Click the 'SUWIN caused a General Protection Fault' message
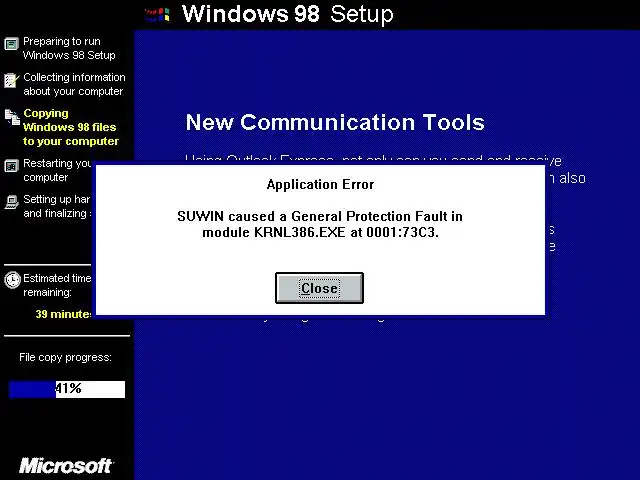The image size is (640, 480). (320, 216)
